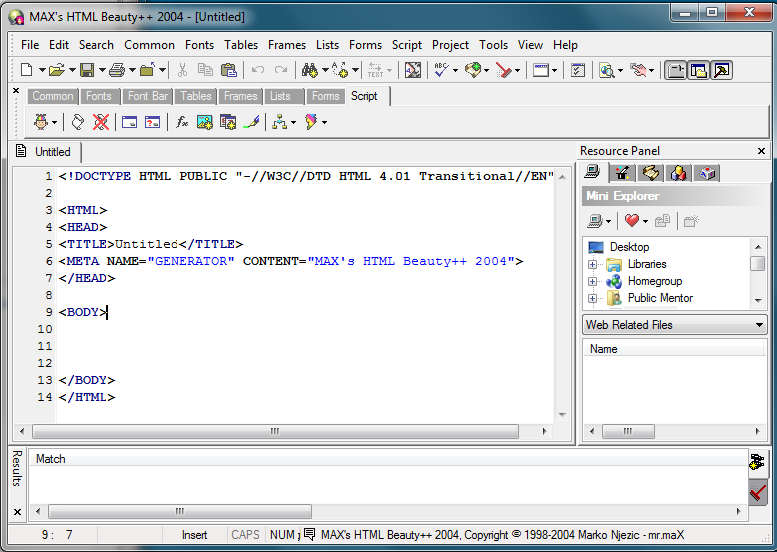Click the Find binoculars icon
This screenshot has width=777, height=552.
[x=309, y=70]
